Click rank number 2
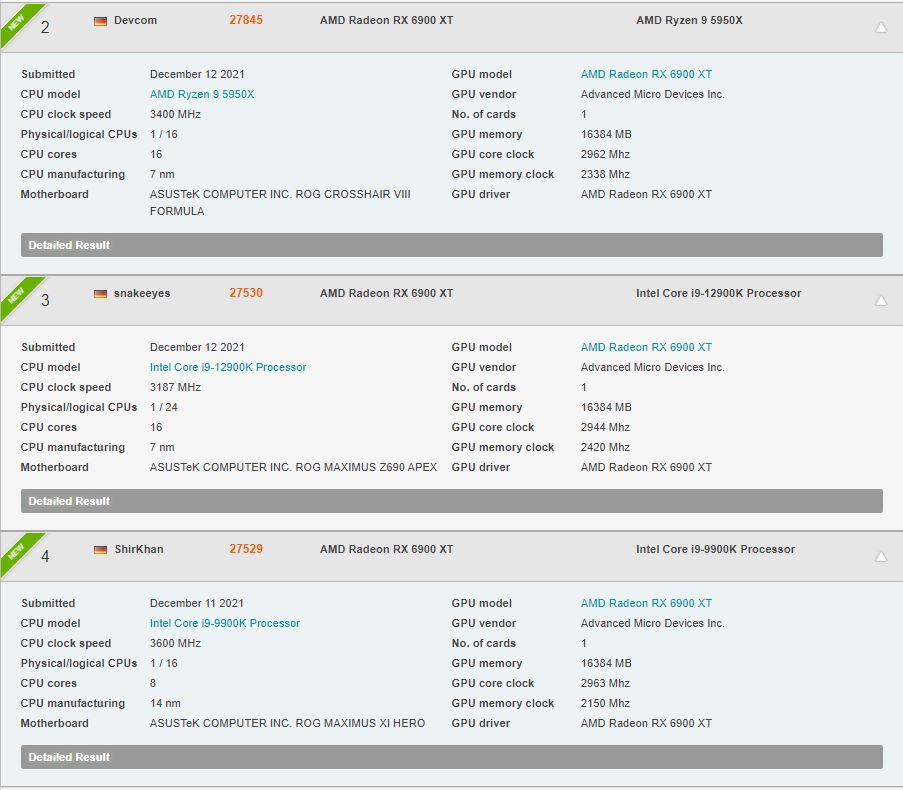Screen dimensions: 903x790 45,27
